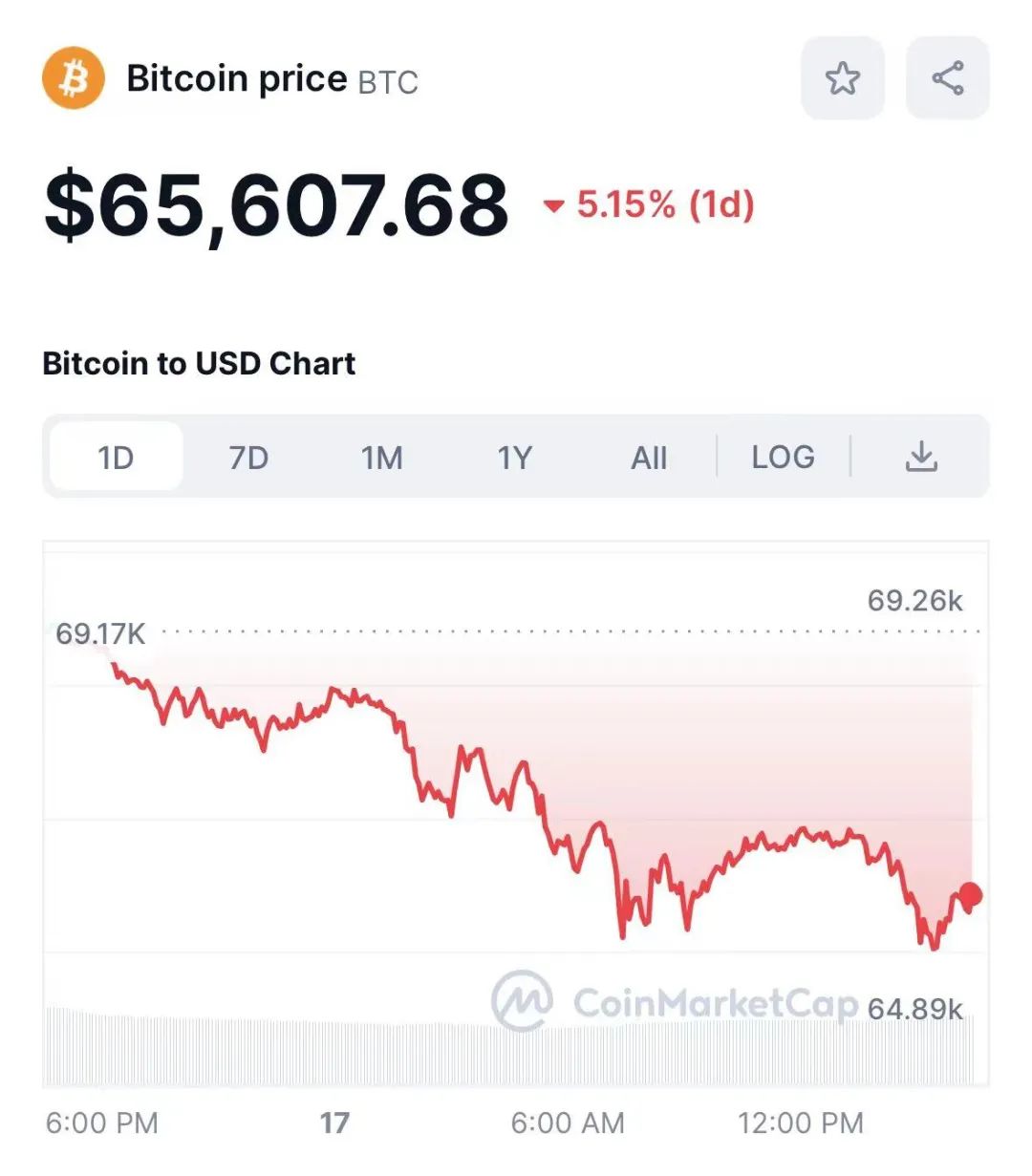The width and height of the screenshot is (1032, 1176).
Task: Select the 1D timeframe tab
Action: (116, 457)
